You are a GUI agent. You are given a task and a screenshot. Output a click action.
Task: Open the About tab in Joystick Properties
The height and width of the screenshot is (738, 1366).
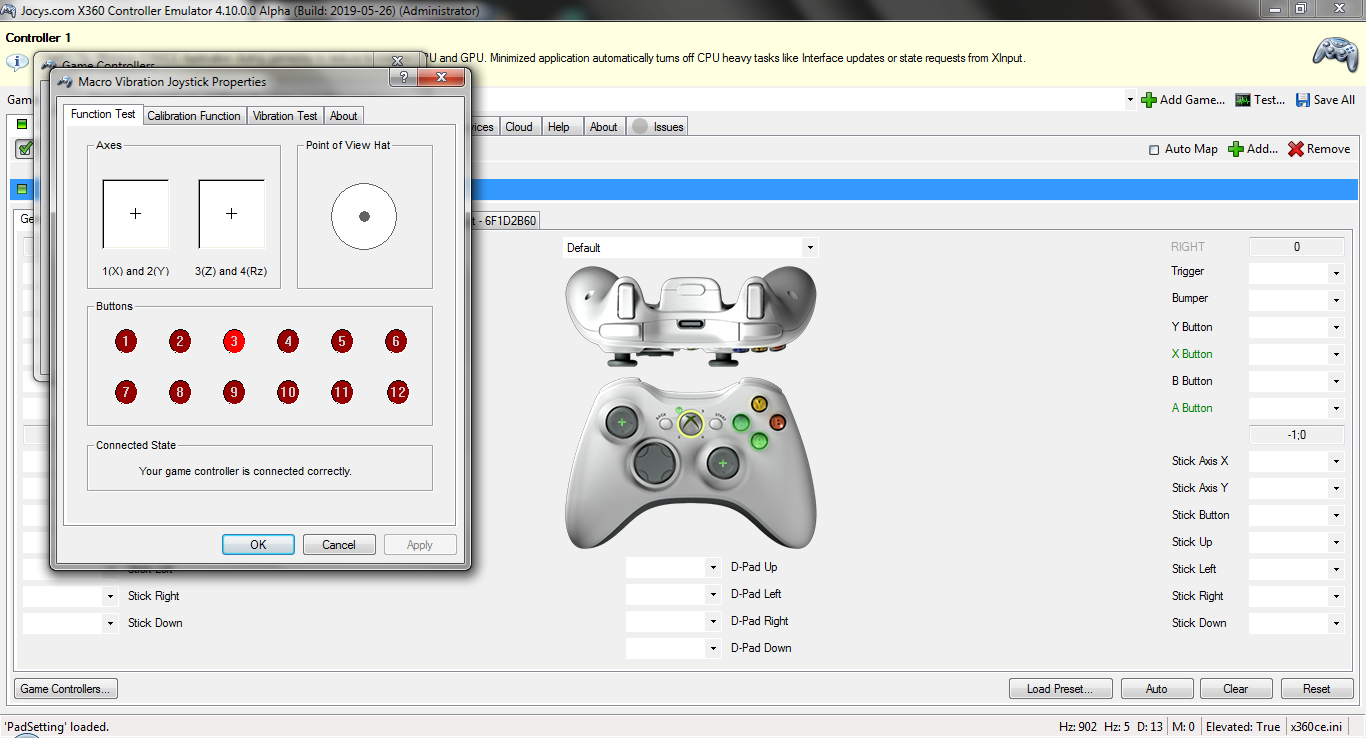[x=344, y=116]
